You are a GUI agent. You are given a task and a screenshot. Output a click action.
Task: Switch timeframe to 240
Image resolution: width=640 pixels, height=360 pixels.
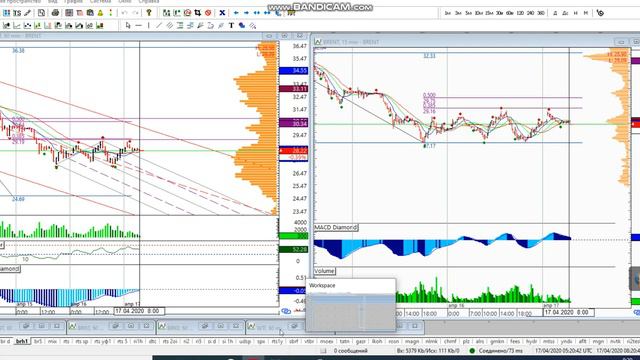pyautogui.click(x=530, y=13)
